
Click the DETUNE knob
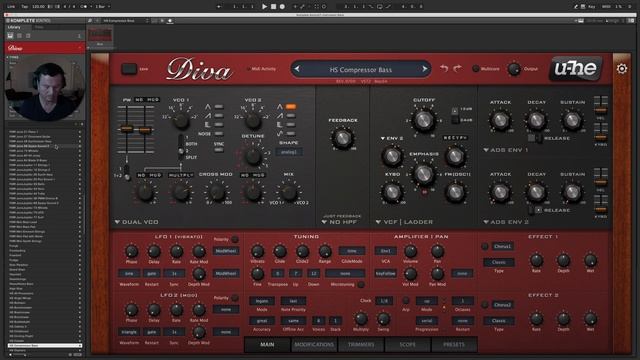tap(253, 156)
